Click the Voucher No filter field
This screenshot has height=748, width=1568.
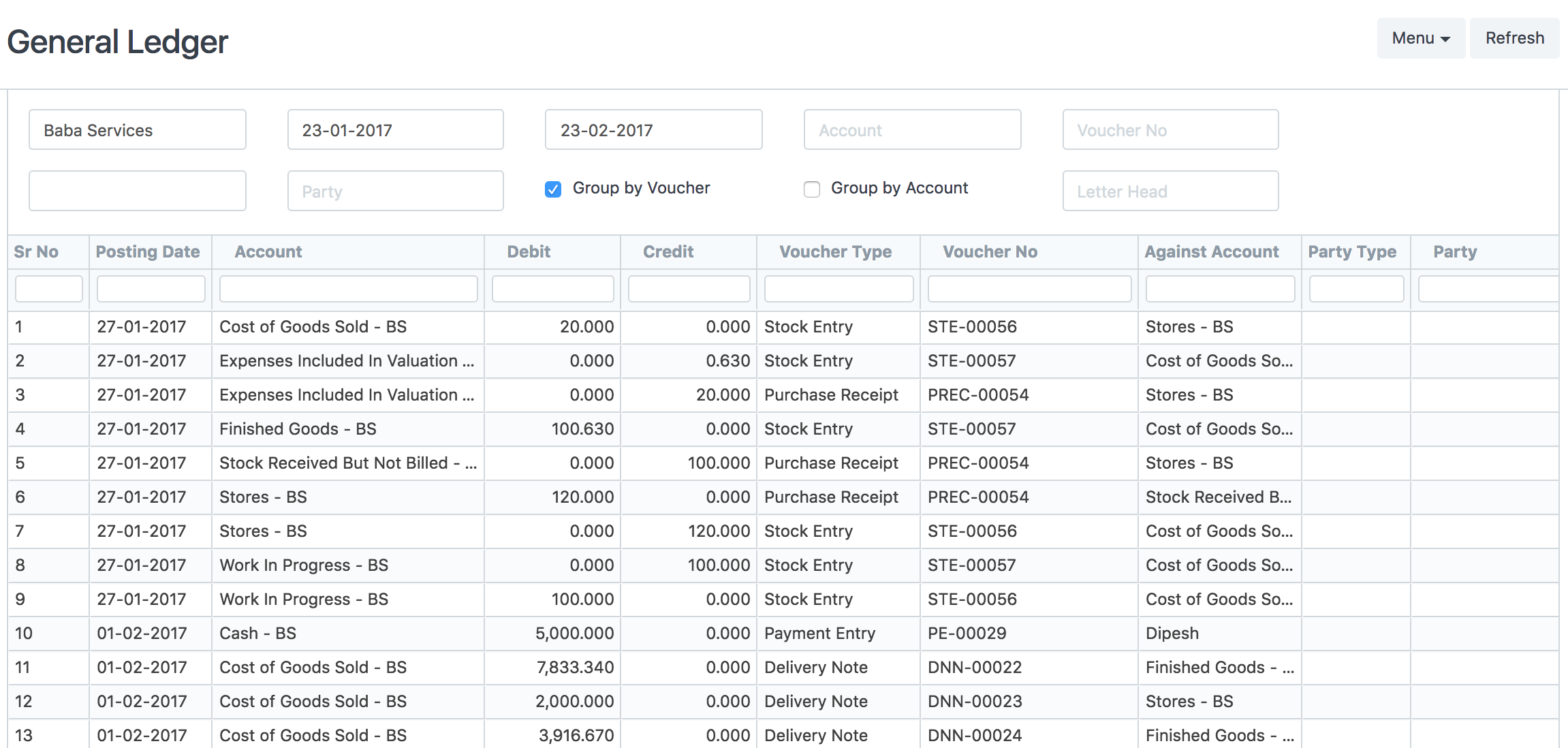[1170, 129]
